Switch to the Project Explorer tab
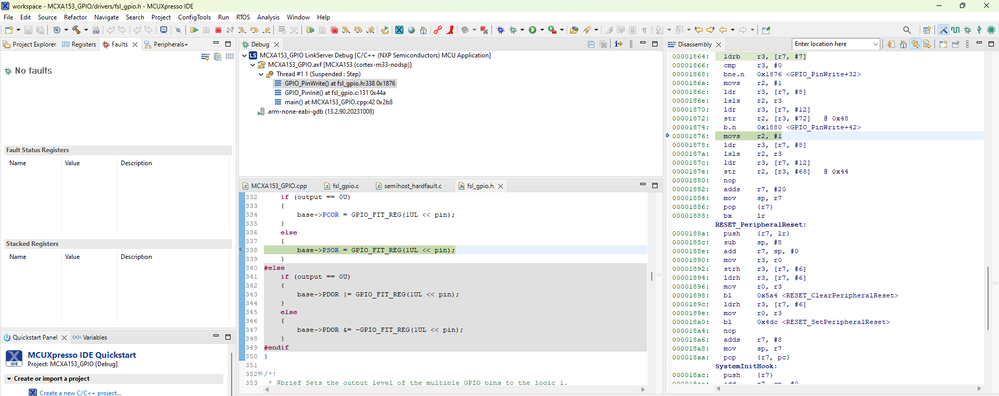999x396 pixels. point(29,45)
